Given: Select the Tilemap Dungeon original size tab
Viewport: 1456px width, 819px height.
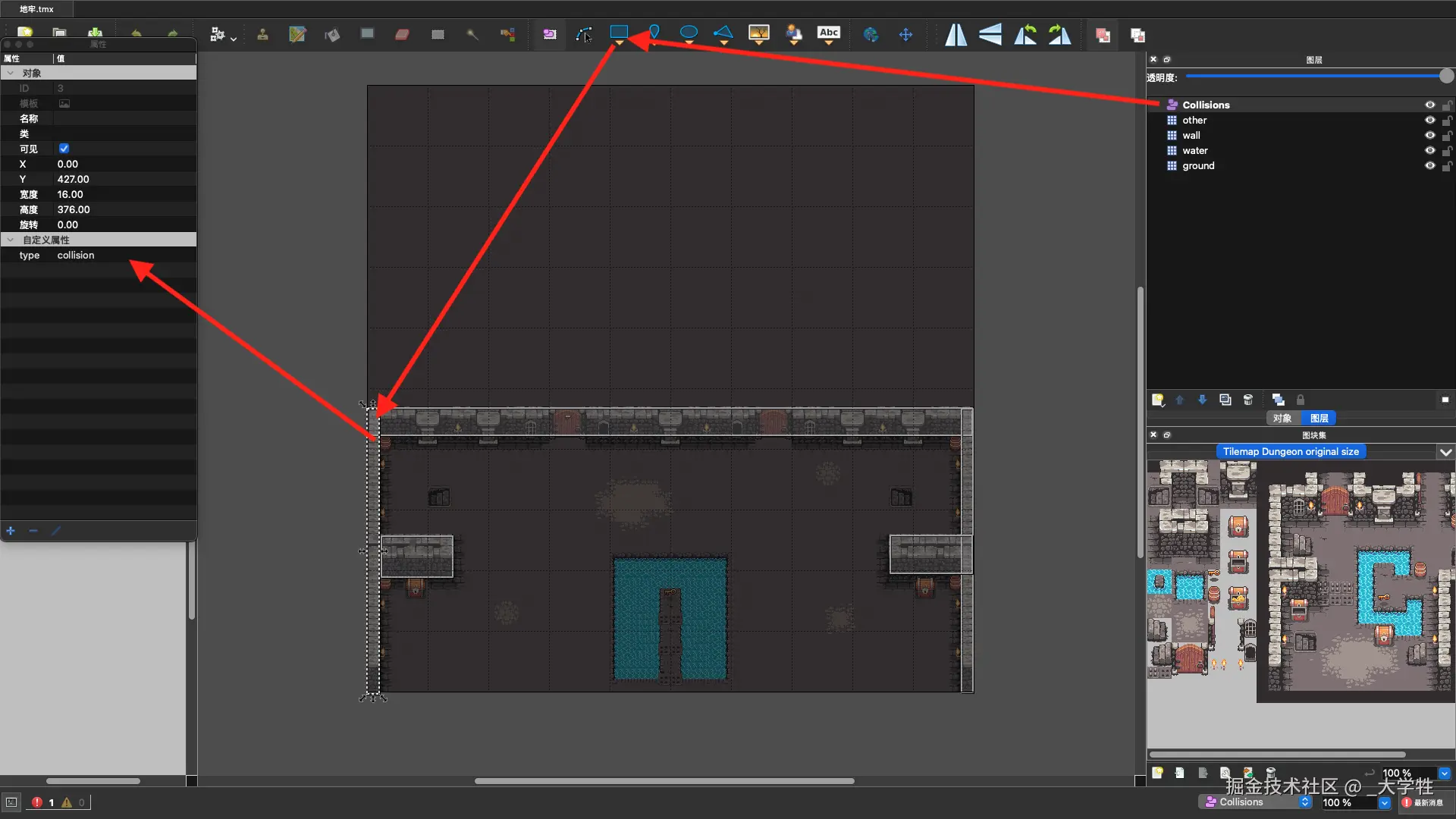Looking at the screenshot, I should point(1291,452).
